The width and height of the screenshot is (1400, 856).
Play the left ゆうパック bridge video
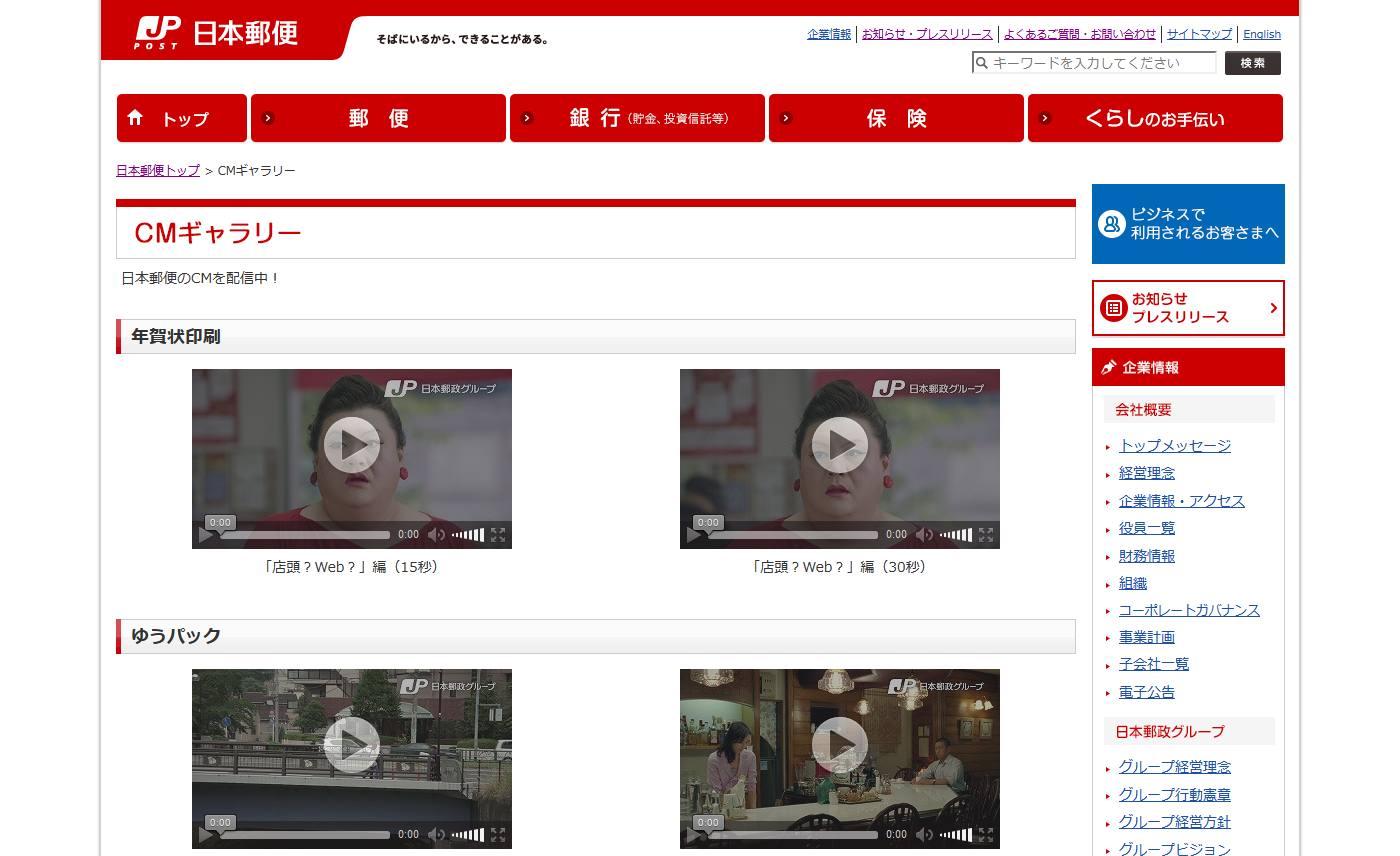[352, 745]
